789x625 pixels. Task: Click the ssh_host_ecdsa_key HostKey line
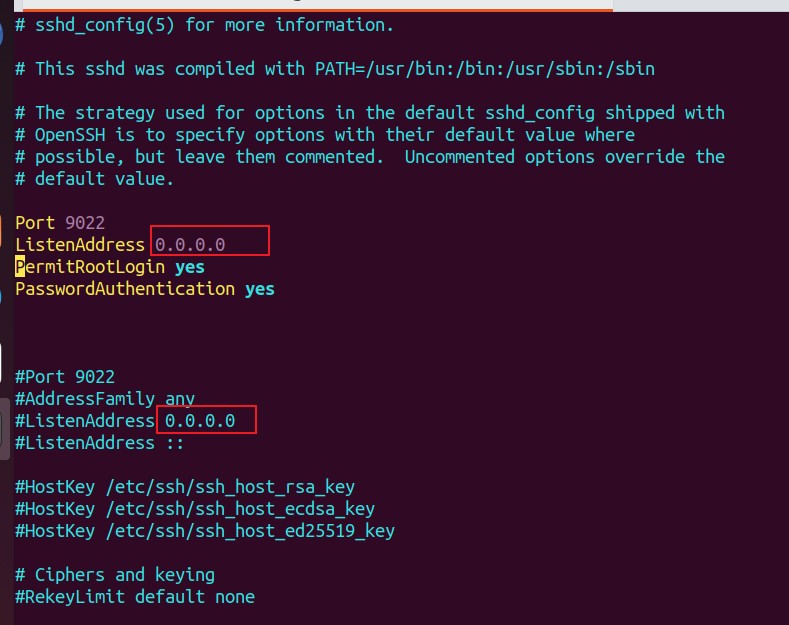[x=195, y=509]
